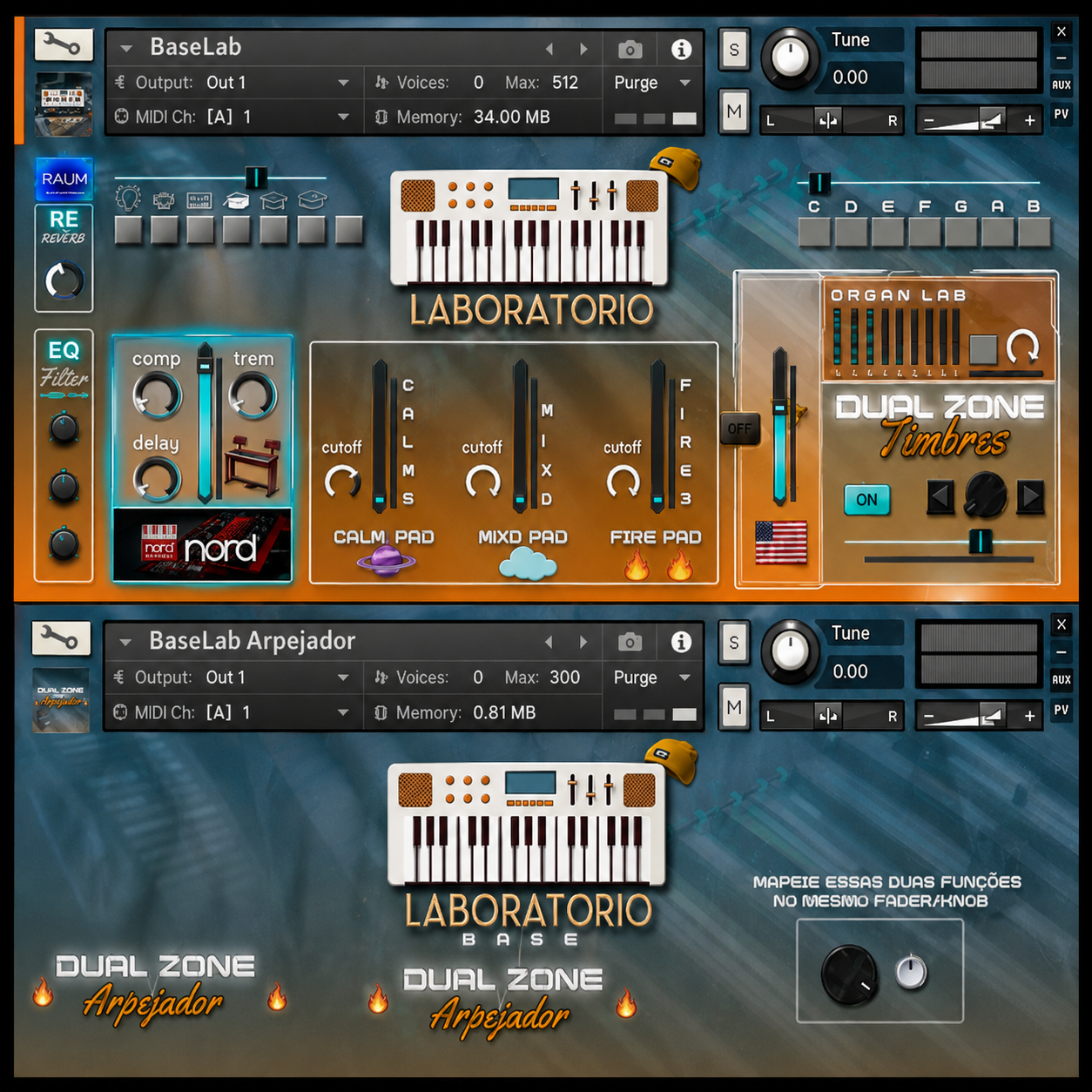This screenshot has width=1092, height=1092.
Task: Solo the BaseLab Arpejador instrument
Action: [734, 643]
